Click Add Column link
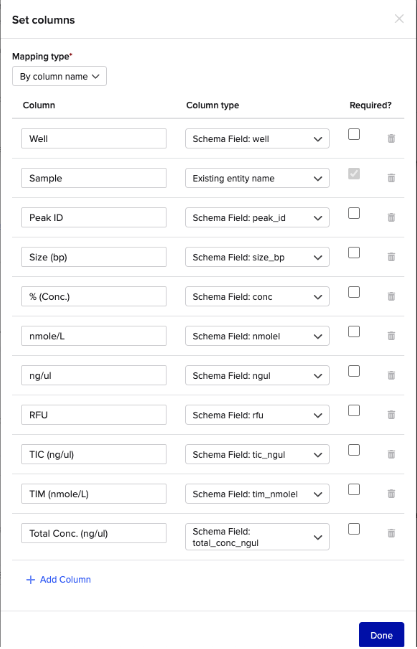This screenshot has height=649, width=417. pyautogui.click(x=58, y=579)
